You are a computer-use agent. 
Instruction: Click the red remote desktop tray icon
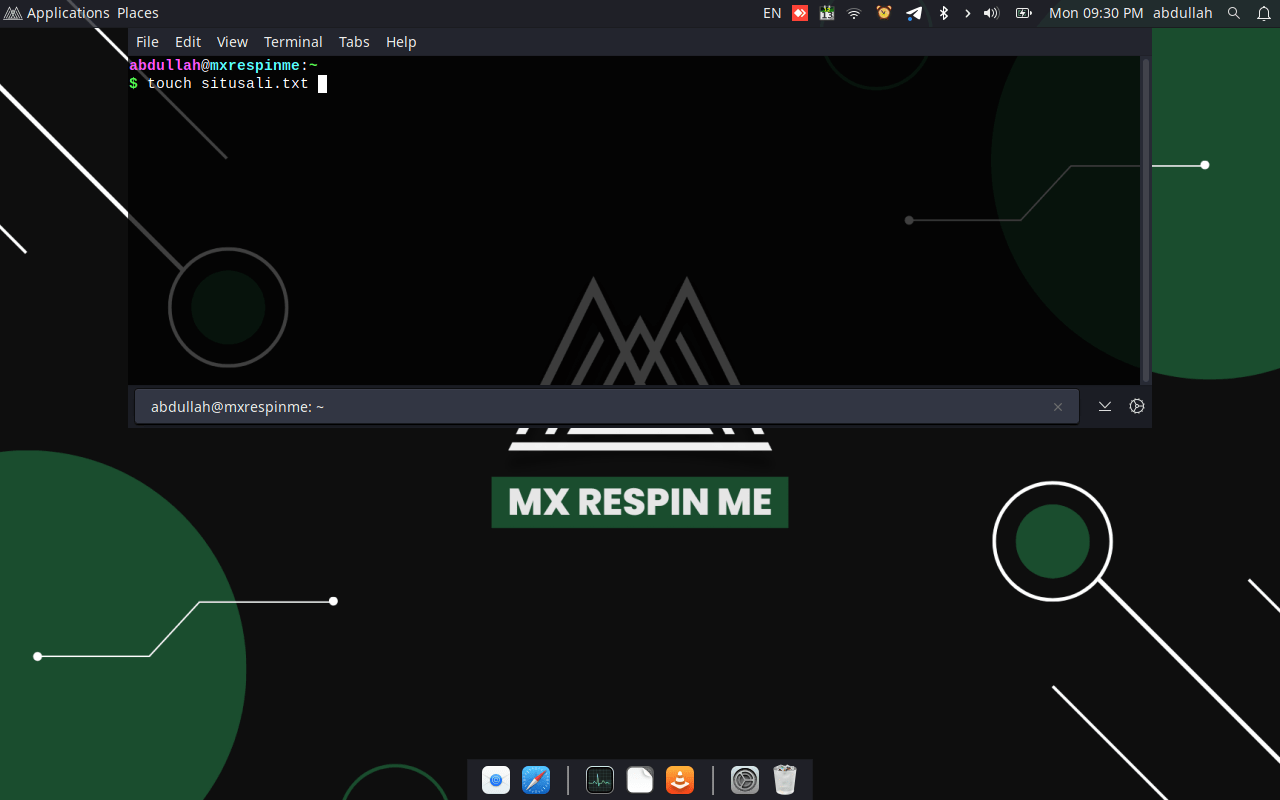tap(800, 13)
